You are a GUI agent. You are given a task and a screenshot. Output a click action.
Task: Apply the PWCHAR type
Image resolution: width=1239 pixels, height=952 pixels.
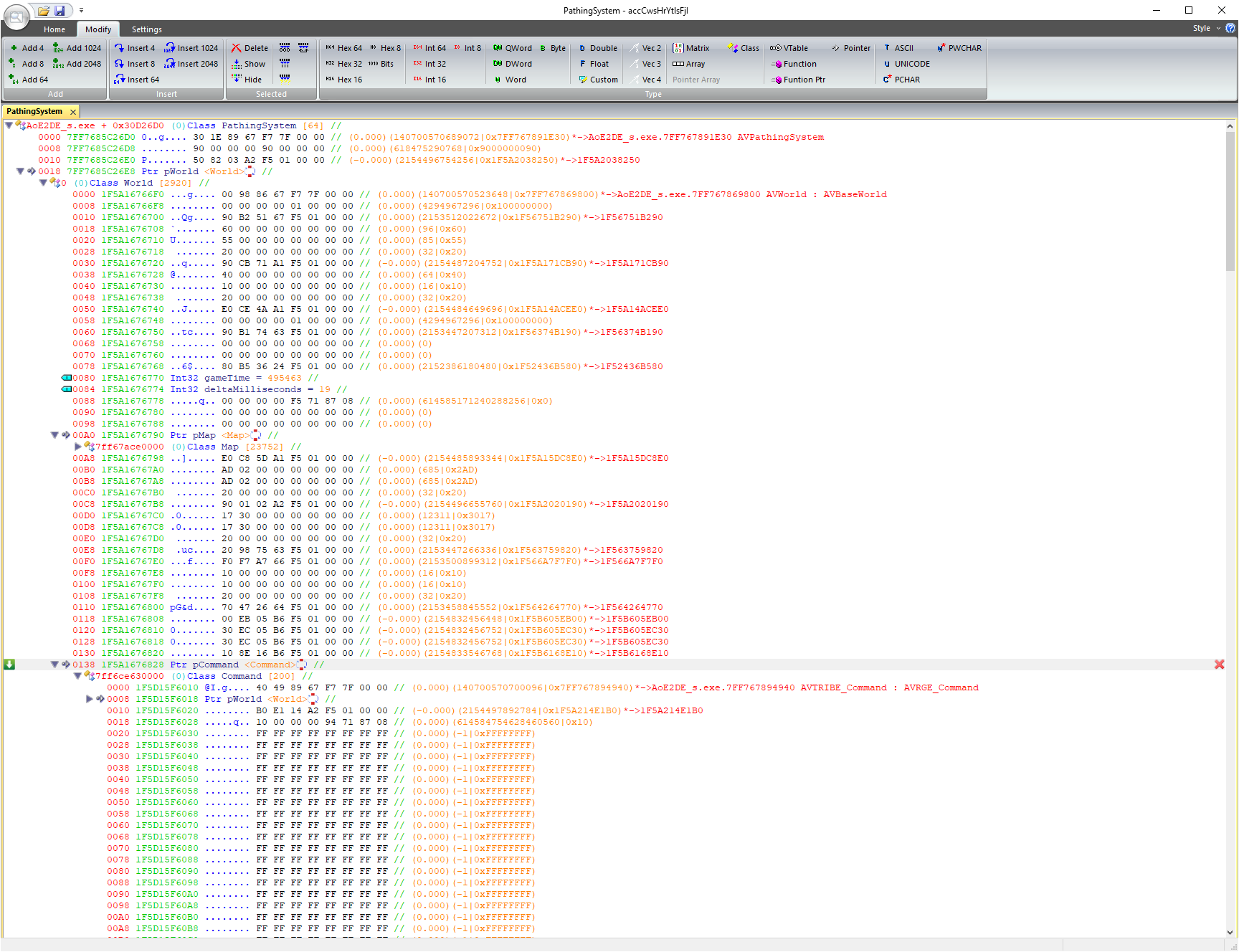tap(959, 48)
